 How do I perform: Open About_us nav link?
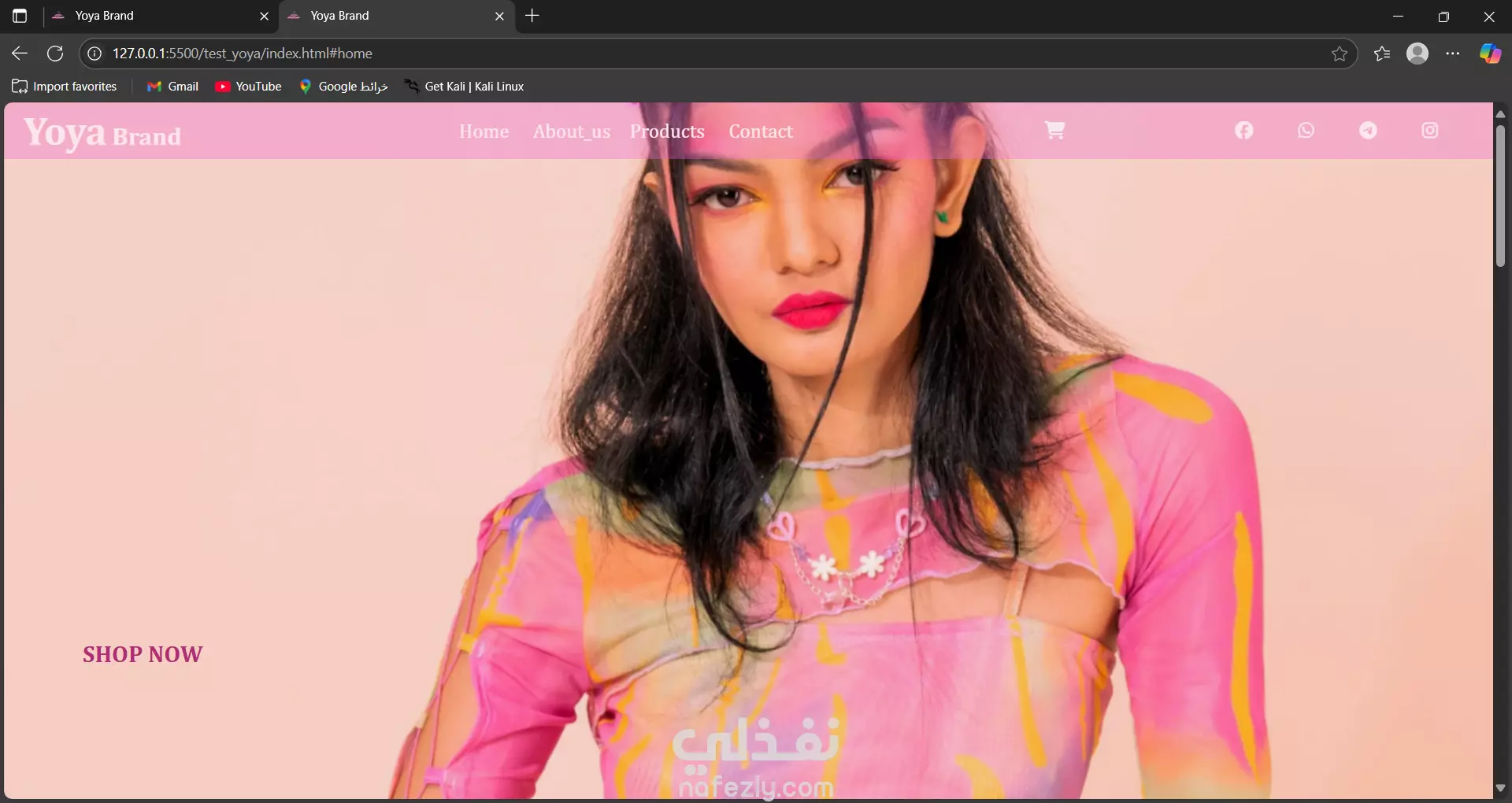click(572, 131)
